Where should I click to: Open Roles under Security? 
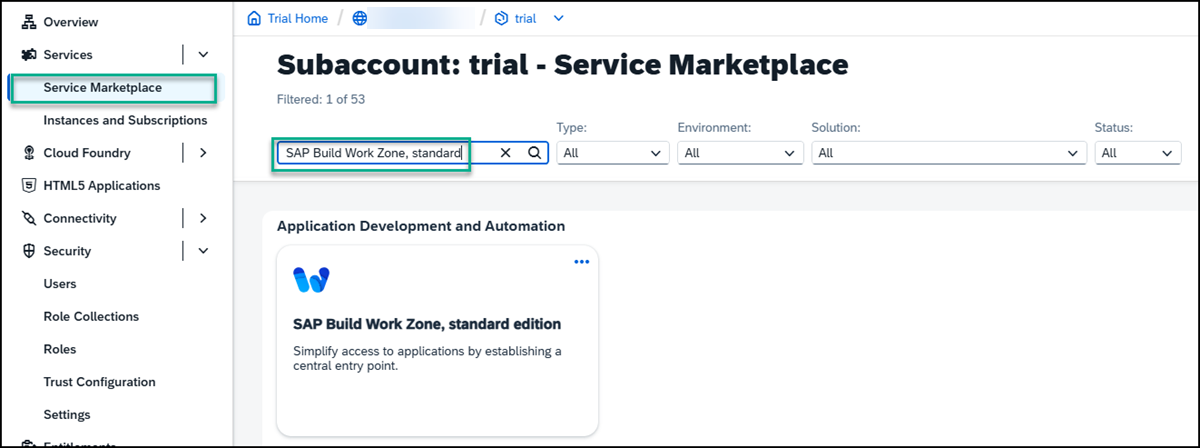60,349
